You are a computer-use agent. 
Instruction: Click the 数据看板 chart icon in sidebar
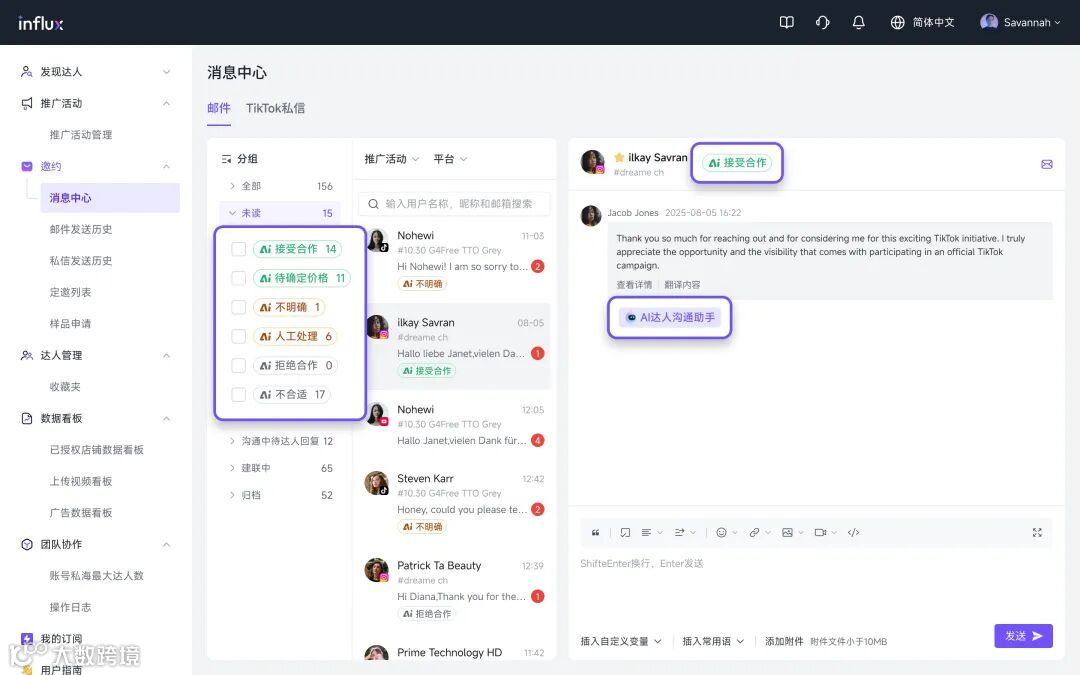coord(26,418)
